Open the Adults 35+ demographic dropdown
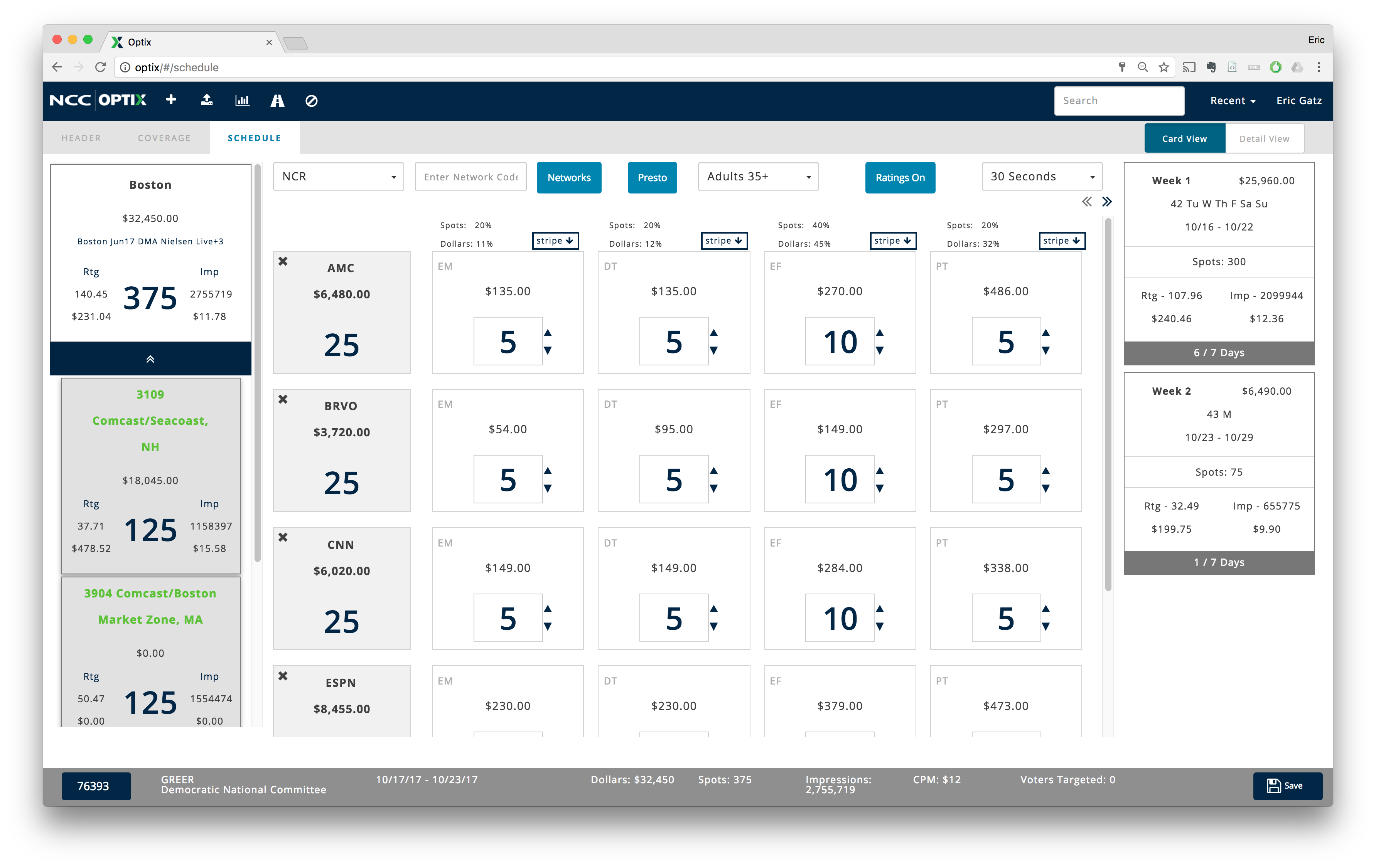 click(758, 177)
